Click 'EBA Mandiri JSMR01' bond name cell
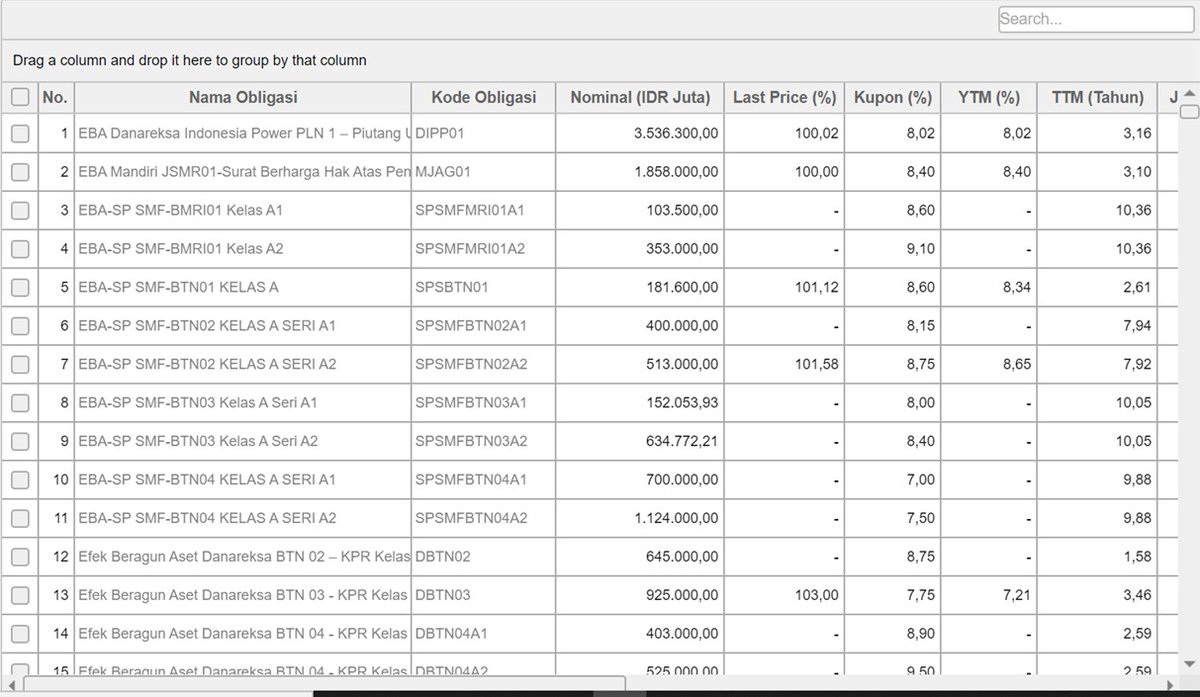1200x697 pixels. [243, 172]
